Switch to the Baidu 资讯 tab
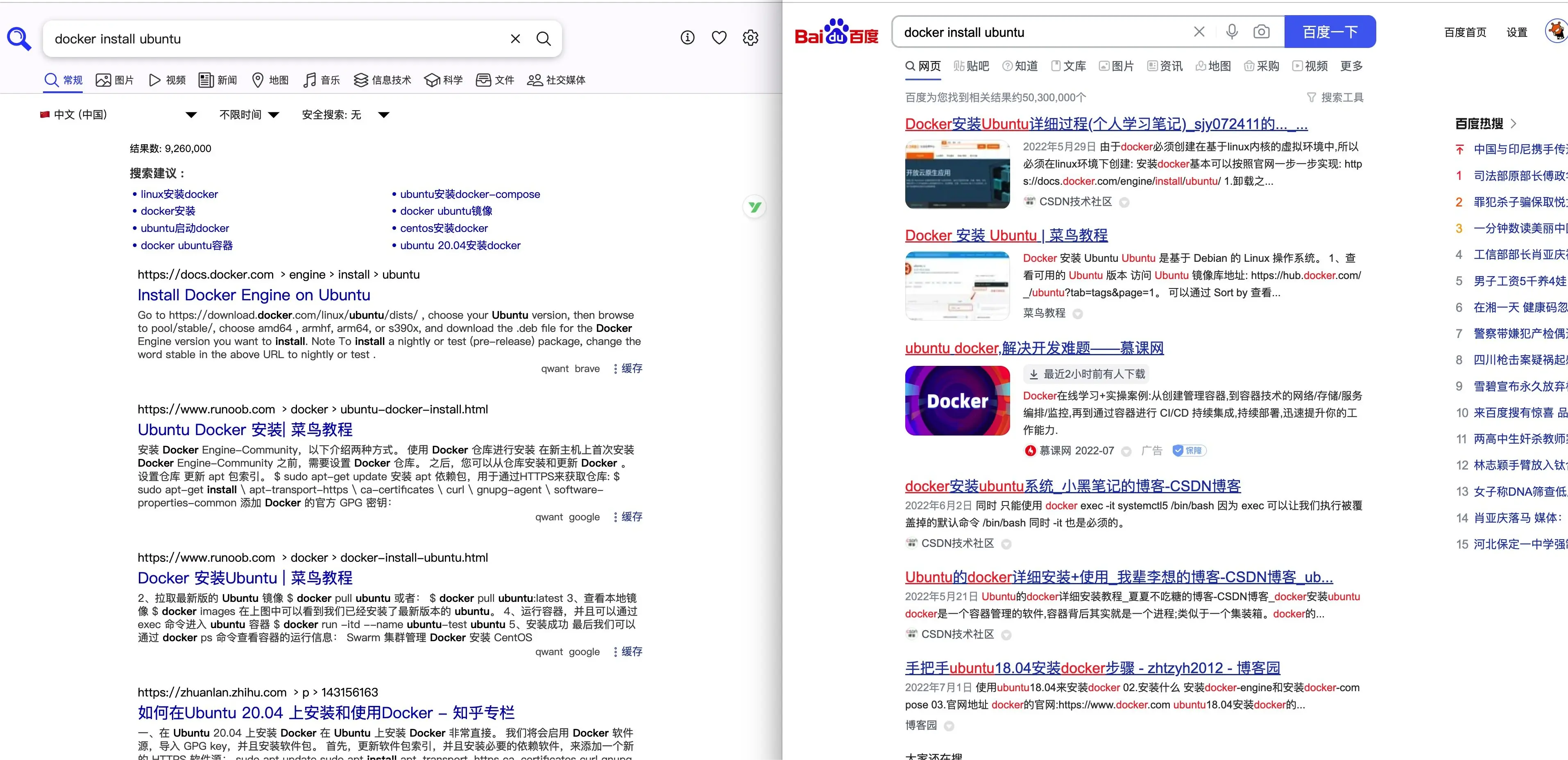Viewport: 1568px width, 760px height. point(1165,66)
